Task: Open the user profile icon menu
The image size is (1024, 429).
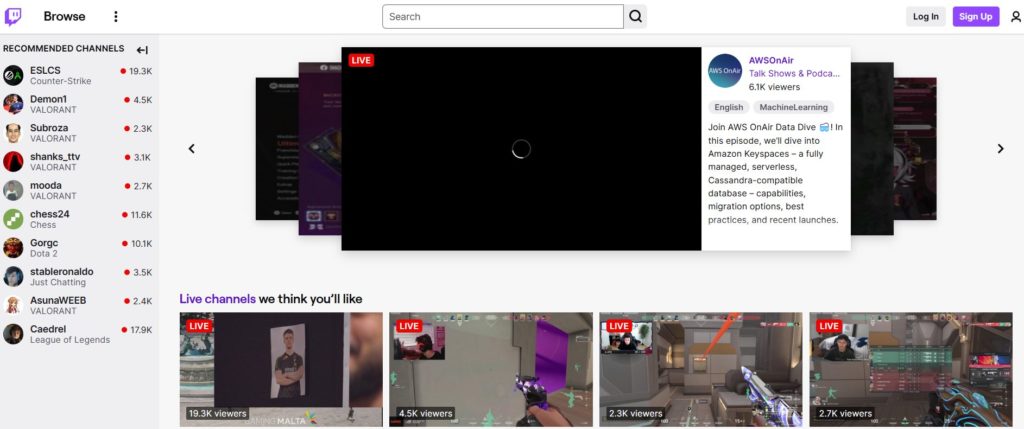Action: tap(1016, 17)
